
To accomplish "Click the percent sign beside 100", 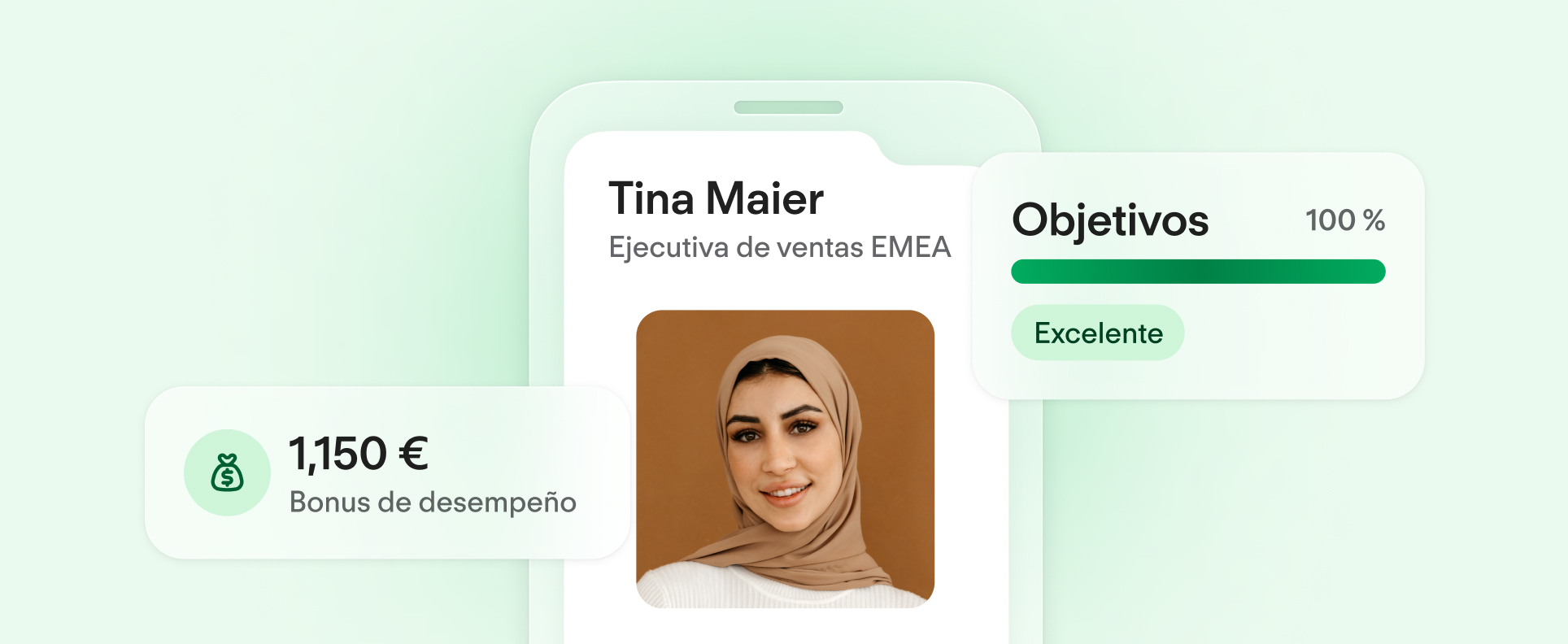I will point(1374,220).
